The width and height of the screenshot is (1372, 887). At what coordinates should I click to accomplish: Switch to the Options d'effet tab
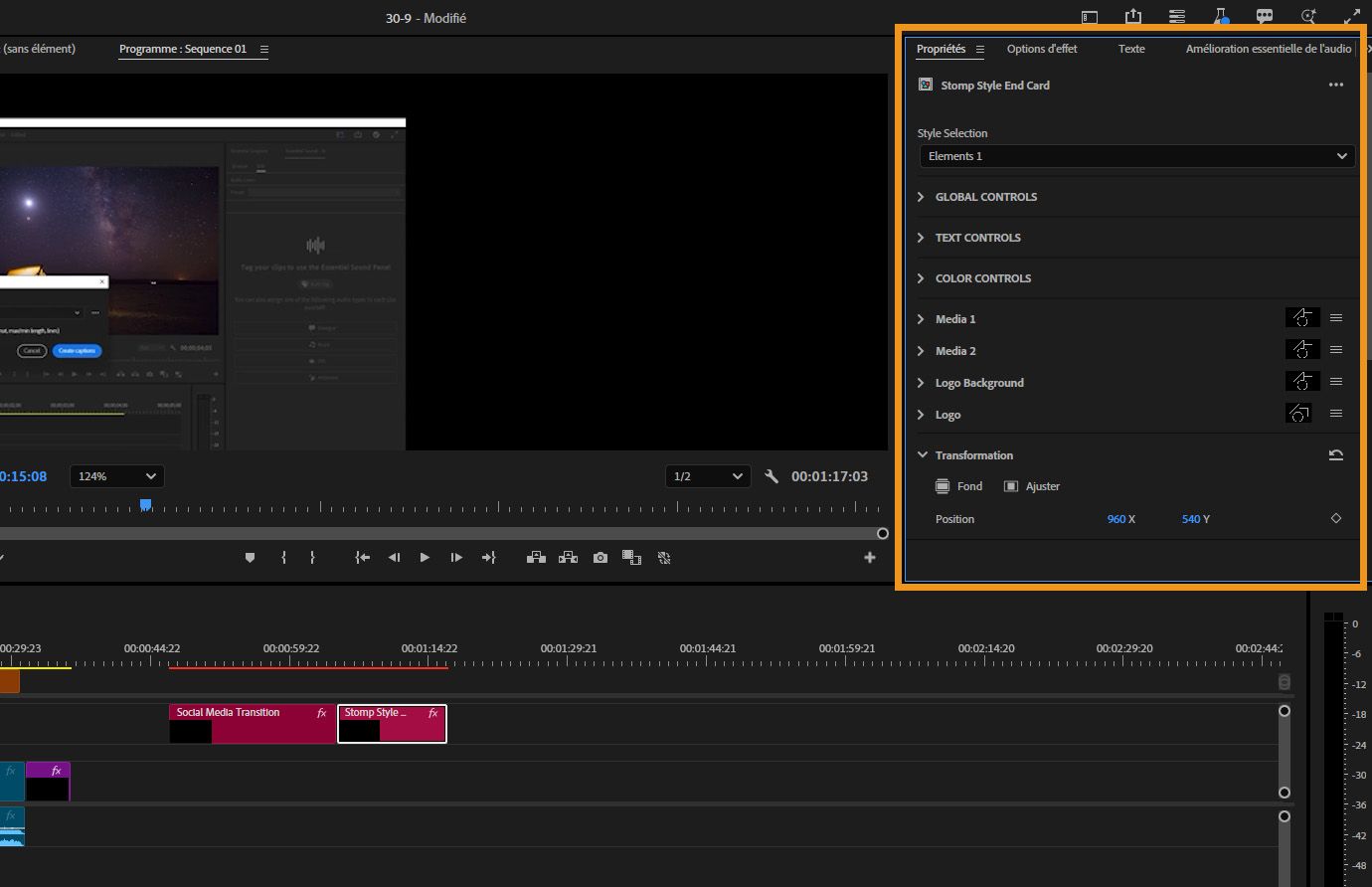[x=1041, y=49]
